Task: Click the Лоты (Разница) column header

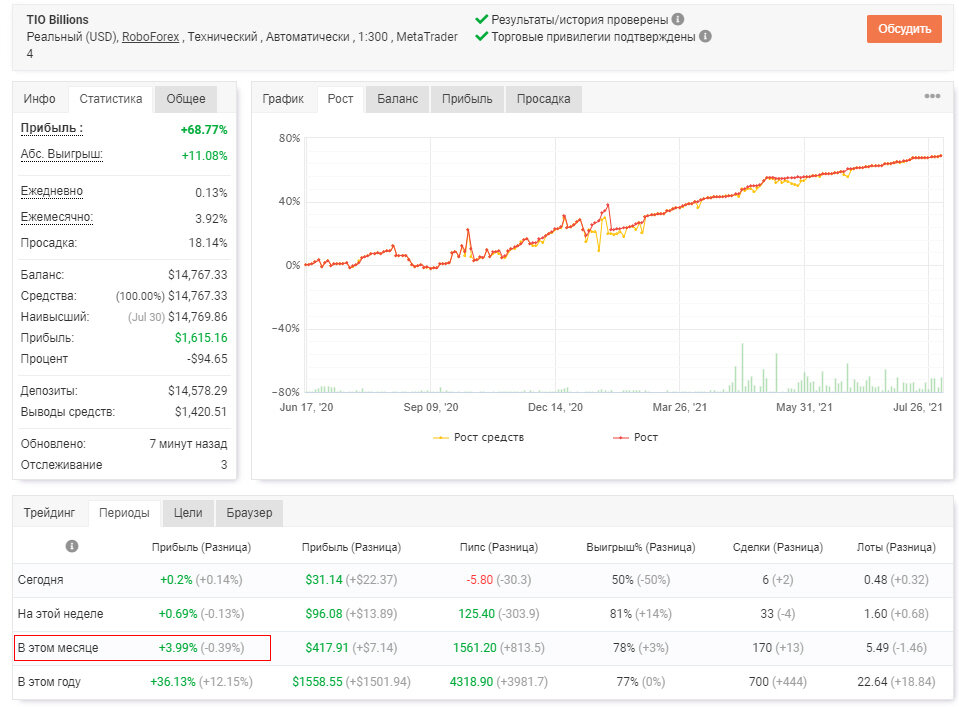Action: [896, 547]
